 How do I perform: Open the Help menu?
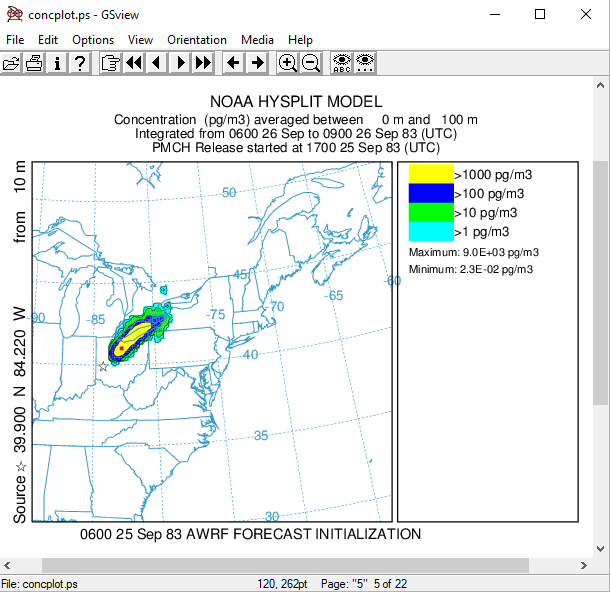point(300,40)
